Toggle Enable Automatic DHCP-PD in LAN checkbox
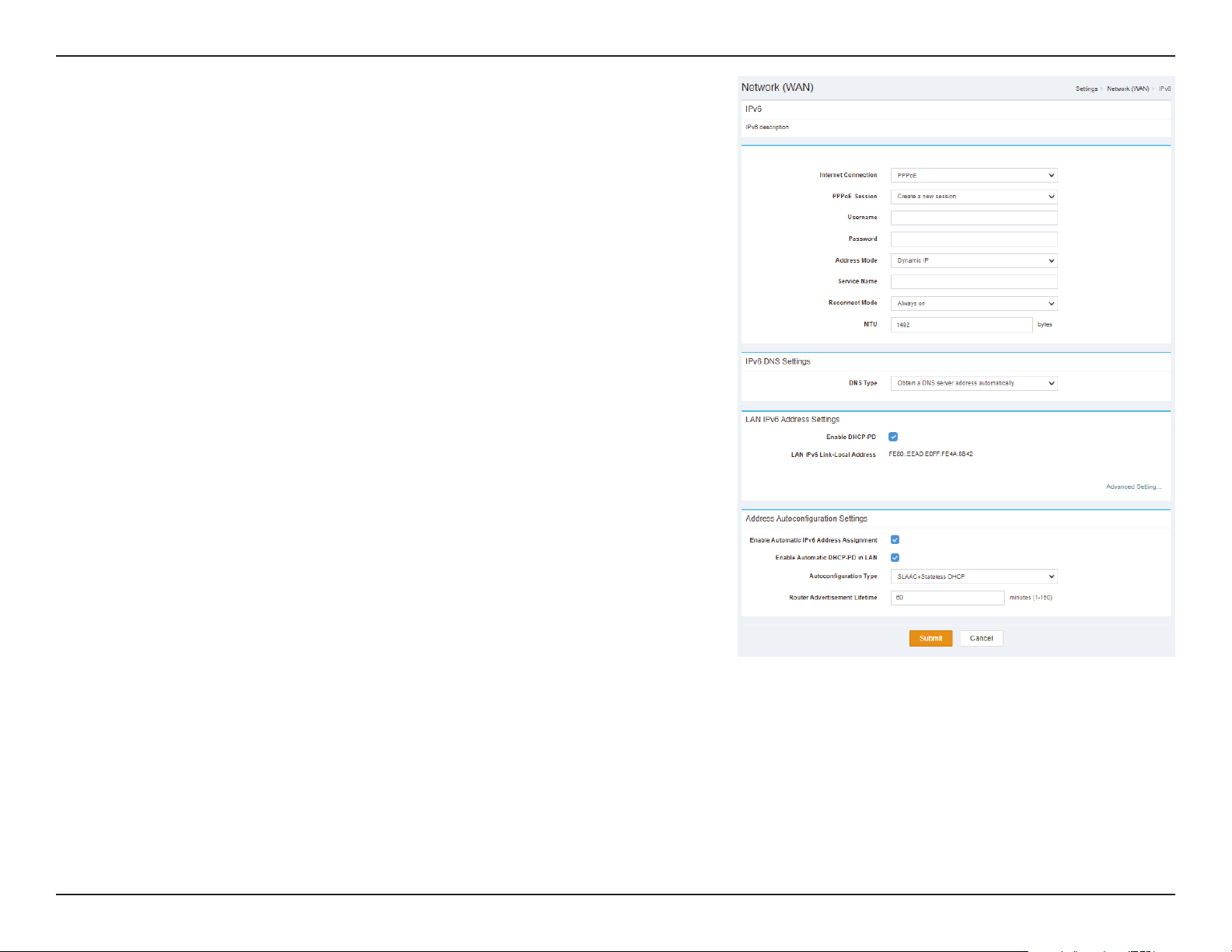This screenshot has height=952, width=1232. 895,557
